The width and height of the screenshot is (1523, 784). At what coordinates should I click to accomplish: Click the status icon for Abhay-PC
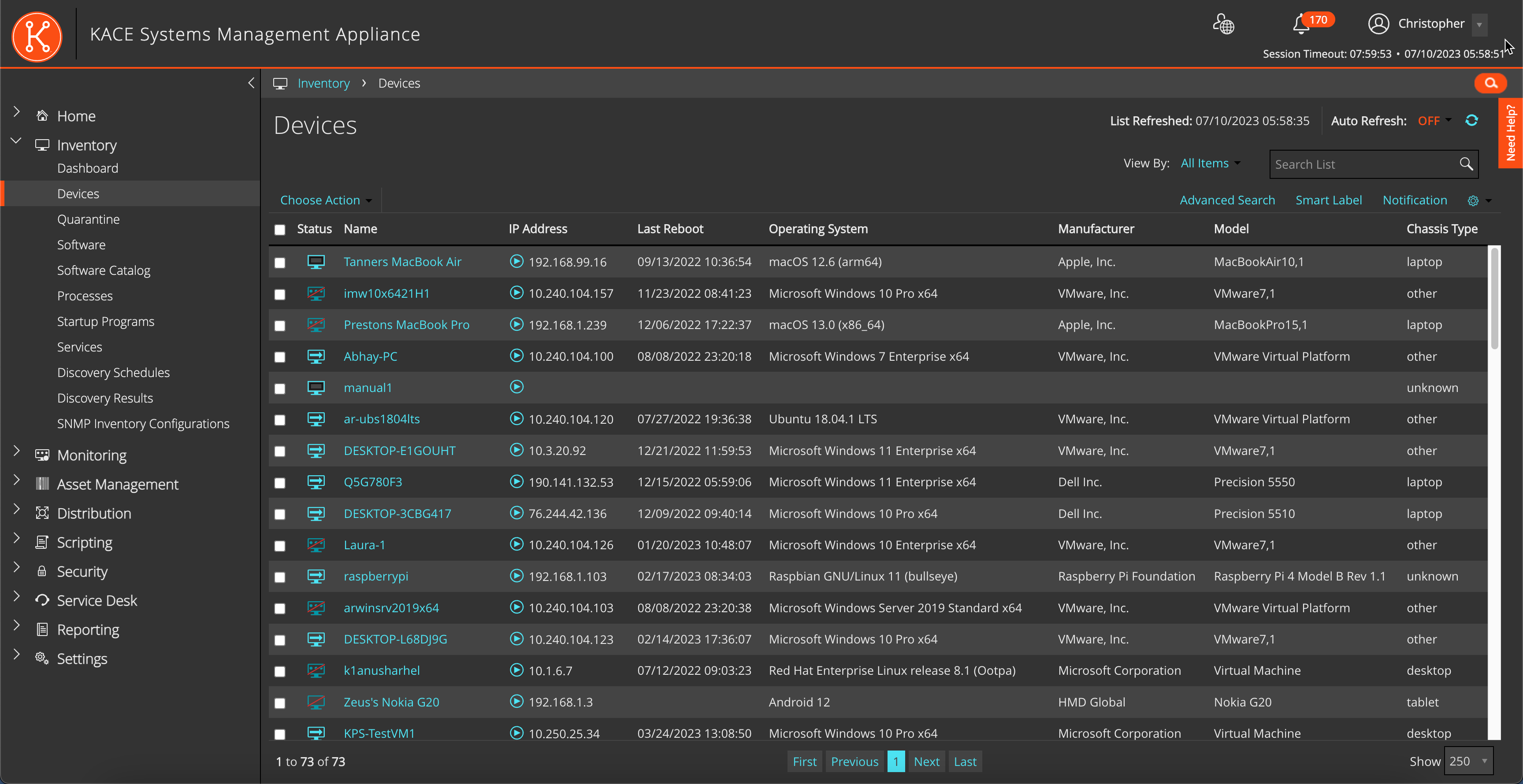tap(316, 356)
